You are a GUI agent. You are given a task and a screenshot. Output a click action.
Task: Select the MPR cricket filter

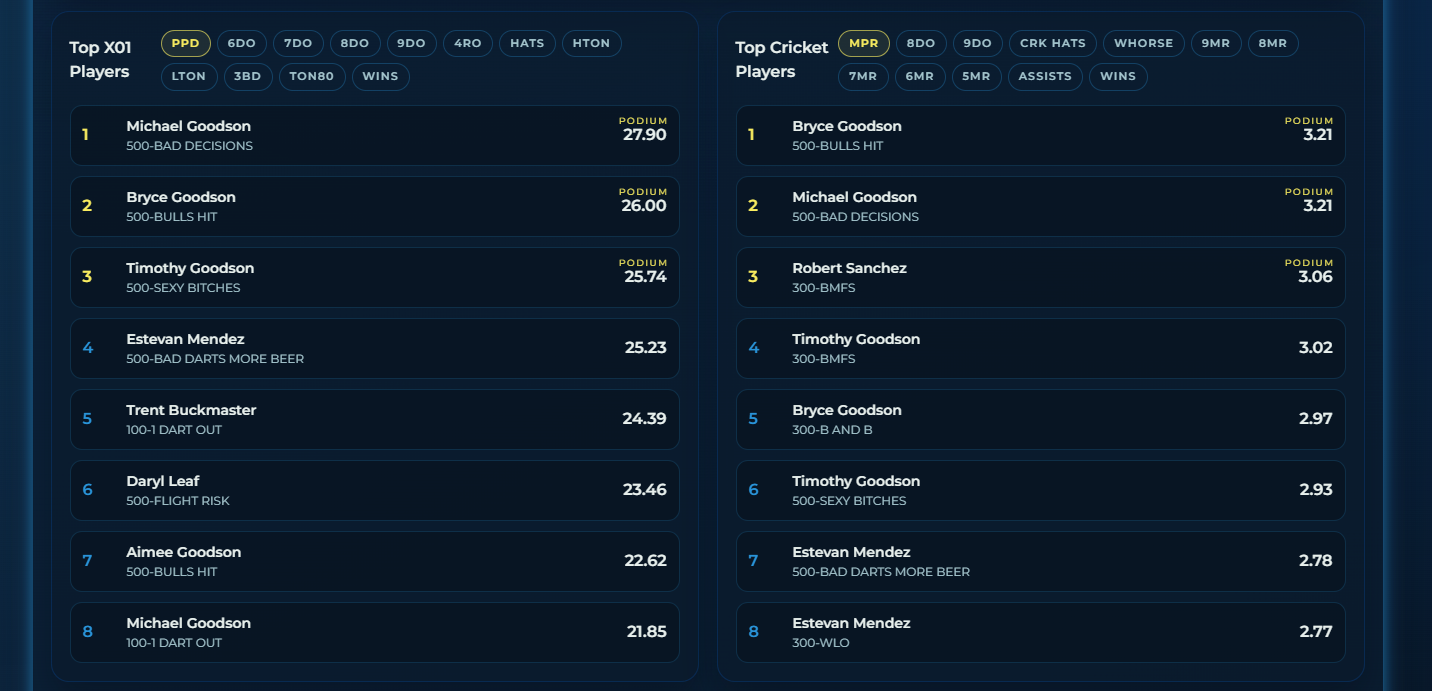863,43
